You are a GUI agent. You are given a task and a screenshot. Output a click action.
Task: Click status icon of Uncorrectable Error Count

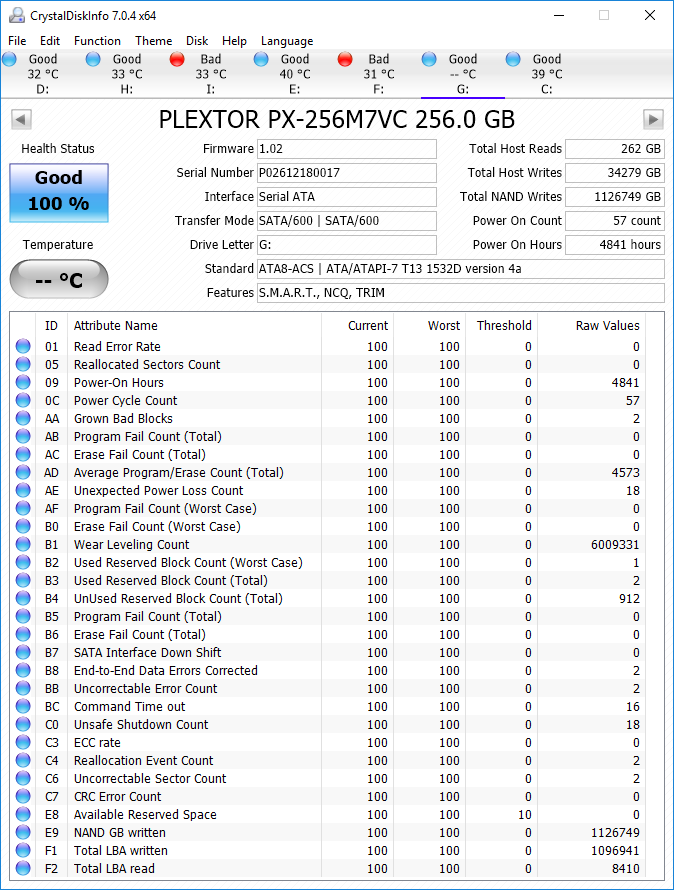click(x=23, y=689)
